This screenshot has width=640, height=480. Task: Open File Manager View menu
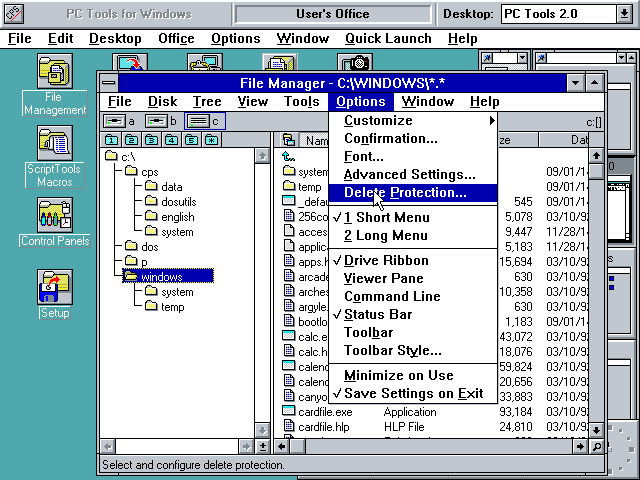pos(253,102)
